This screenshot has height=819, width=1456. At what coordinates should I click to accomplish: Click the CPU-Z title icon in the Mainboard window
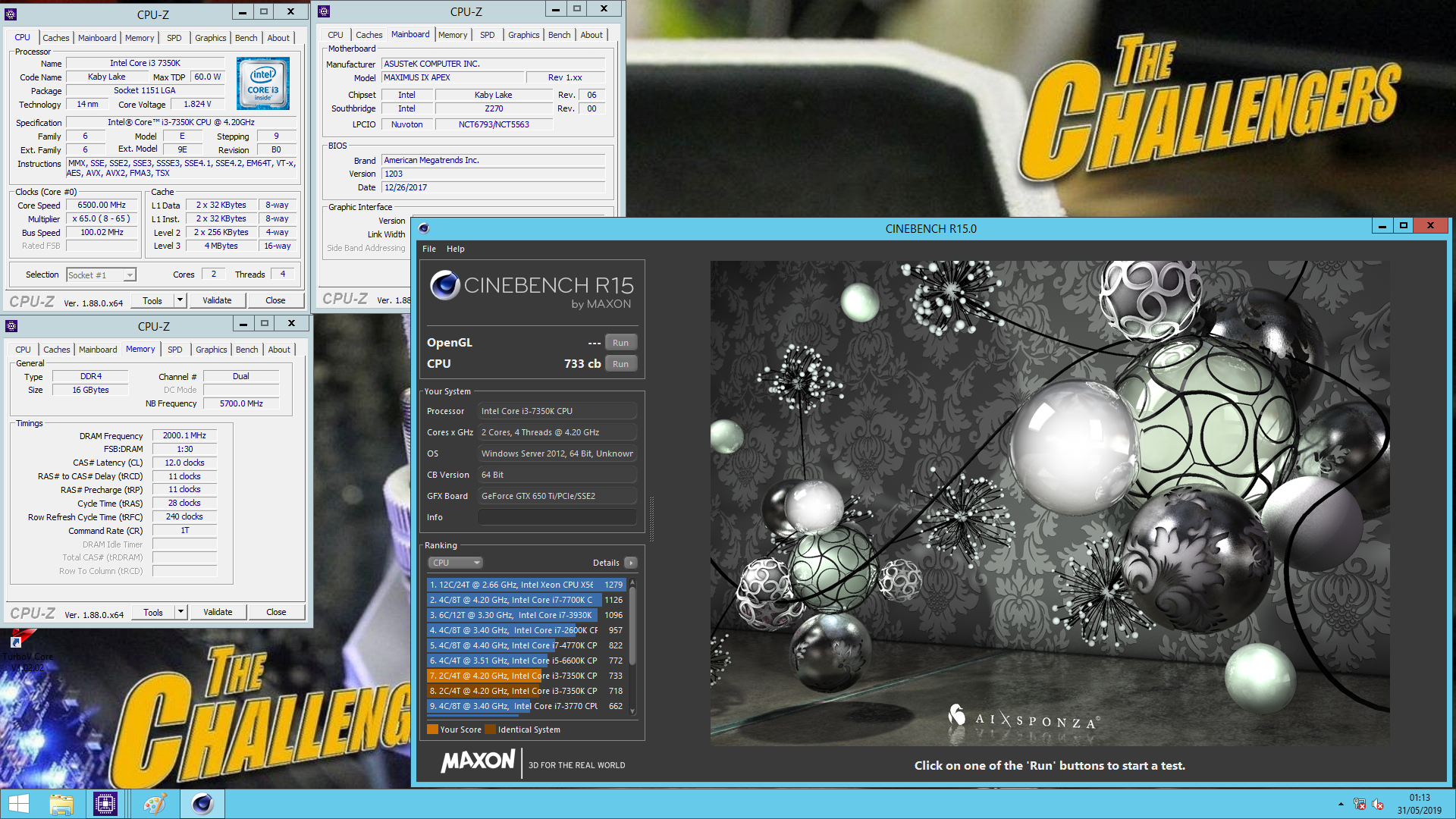pyautogui.click(x=324, y=11)
